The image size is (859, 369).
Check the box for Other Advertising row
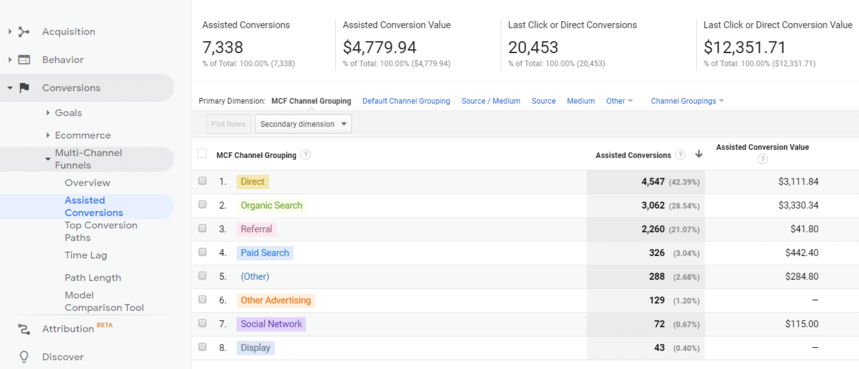[202, 300]
